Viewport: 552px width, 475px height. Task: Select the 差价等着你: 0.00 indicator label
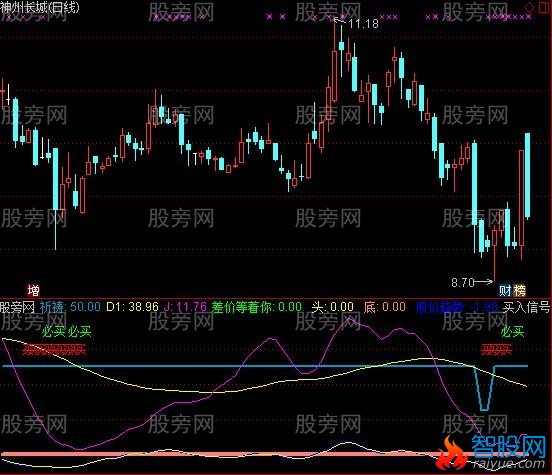(256, 307)
